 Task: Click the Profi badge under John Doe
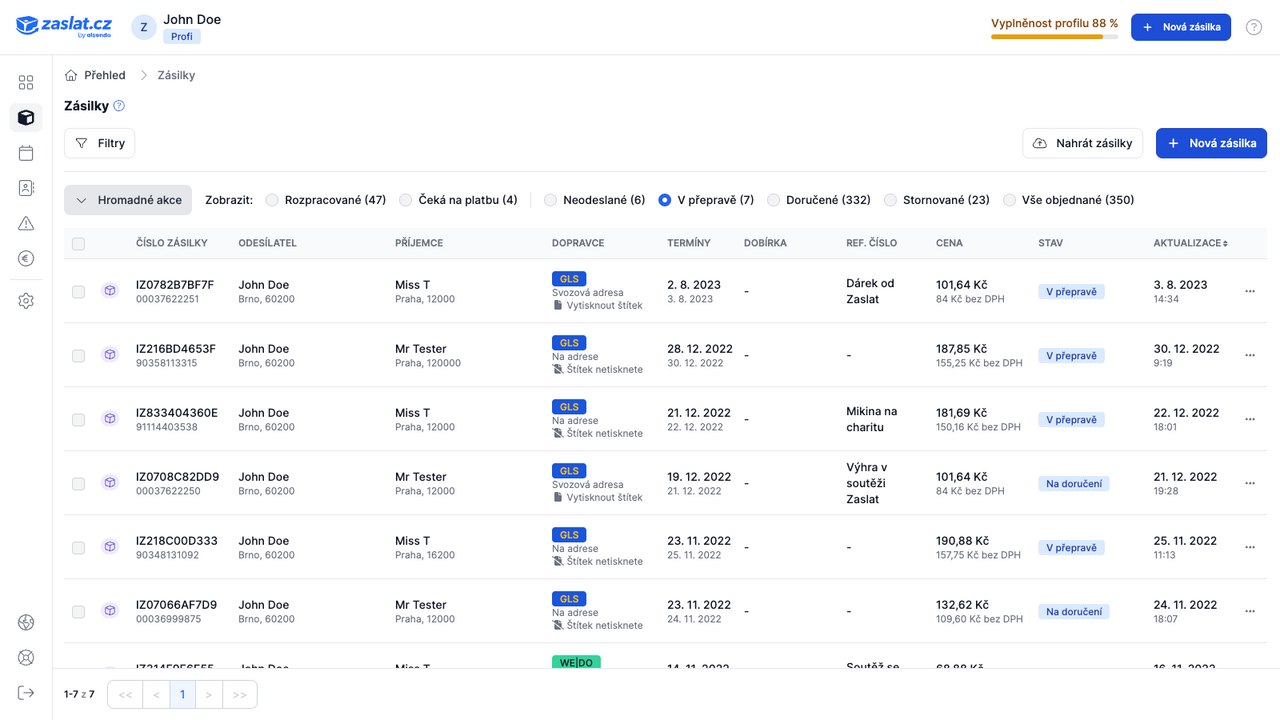coord(182,36)
